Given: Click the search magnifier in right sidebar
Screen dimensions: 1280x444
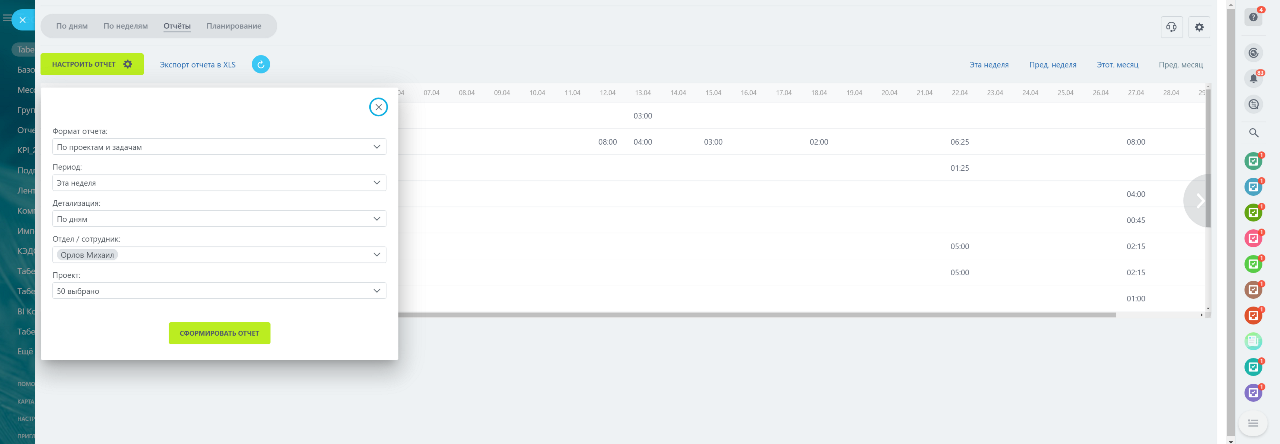Looking at the screenshot, I should click(1254, 132).
